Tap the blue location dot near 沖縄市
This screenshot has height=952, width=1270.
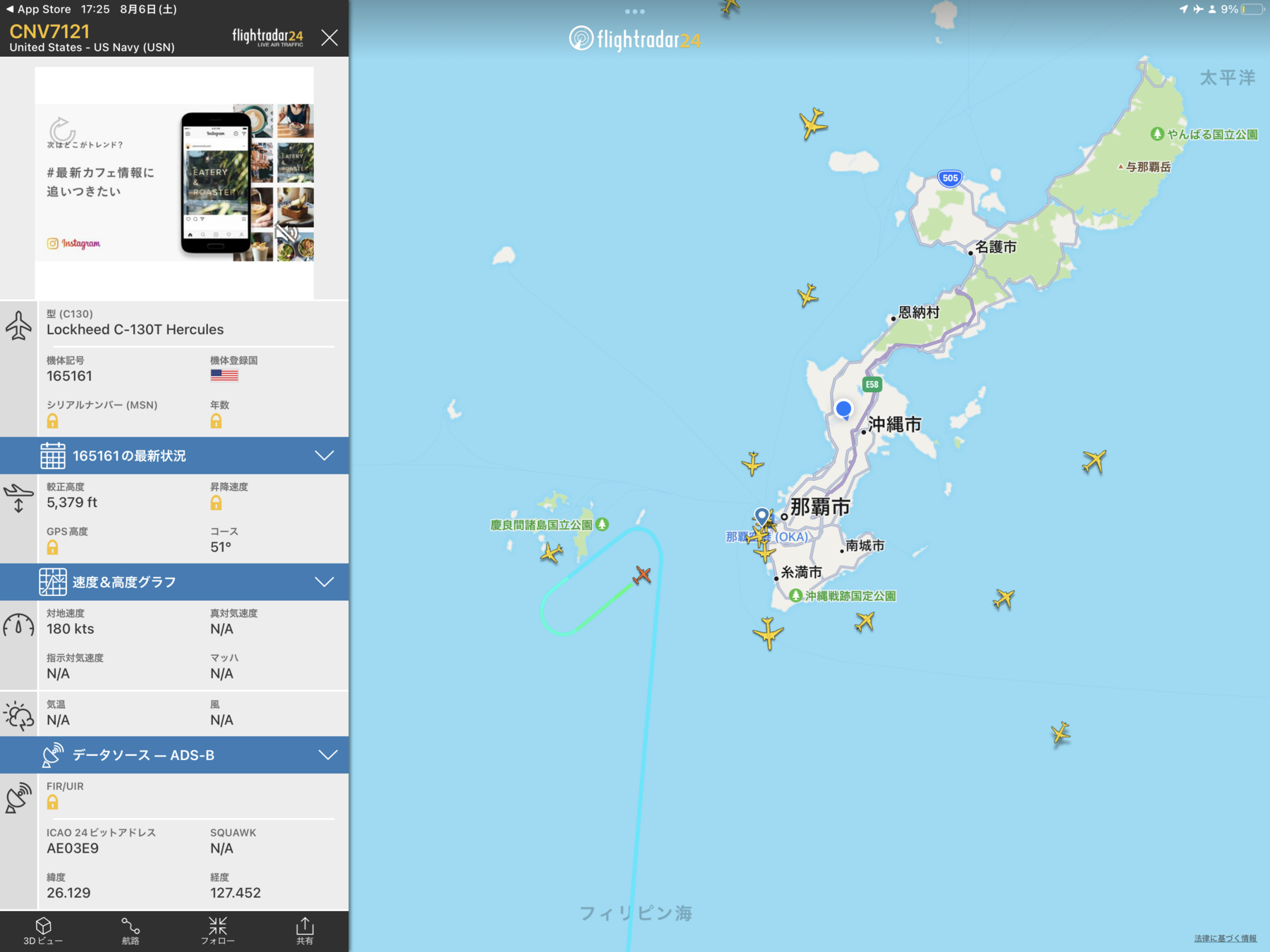(x=843, y=409)
